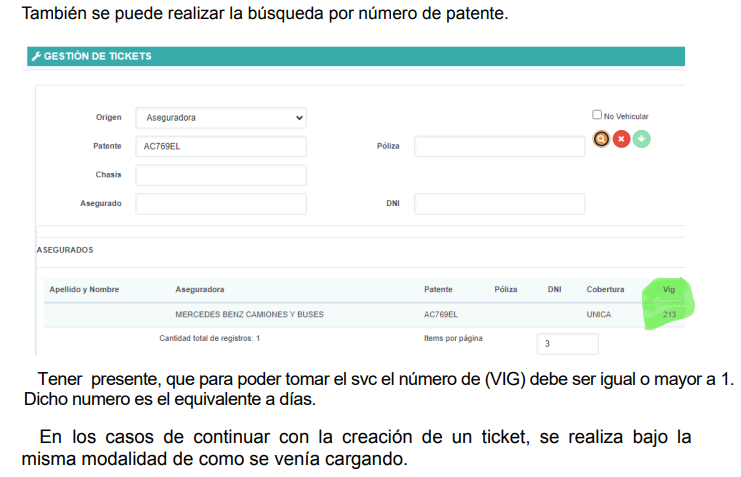Click the Cantidad total de registros text
The height and width of the screenshot is (477, 741).
[209, 338]
